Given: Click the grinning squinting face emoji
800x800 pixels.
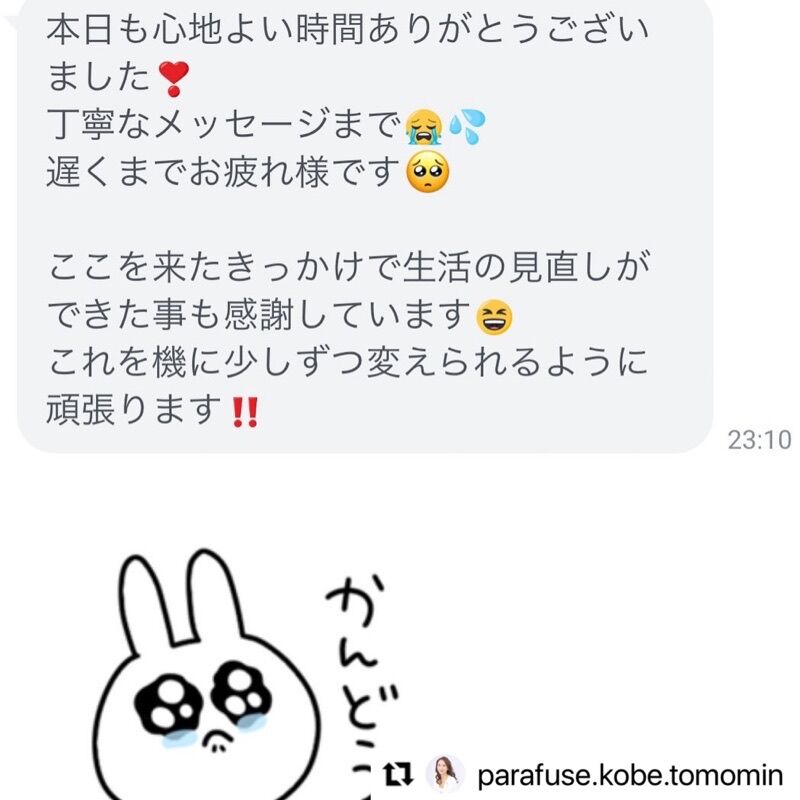Looking at the screenshot, I should 494,317.
